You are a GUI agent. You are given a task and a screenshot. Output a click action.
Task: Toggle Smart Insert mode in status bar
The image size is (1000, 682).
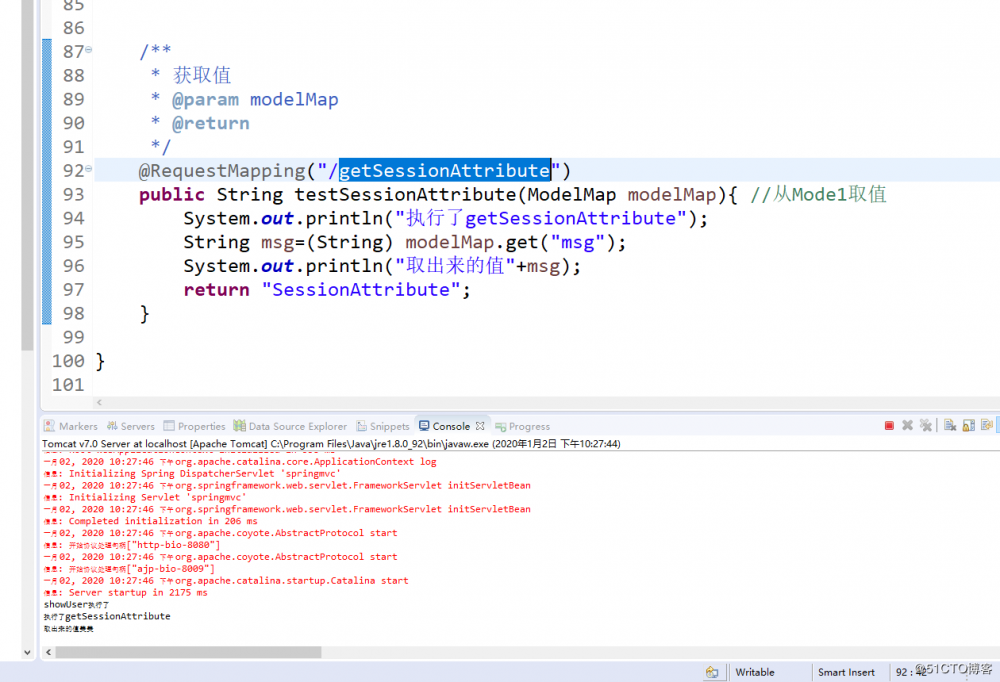click(846, 672)
